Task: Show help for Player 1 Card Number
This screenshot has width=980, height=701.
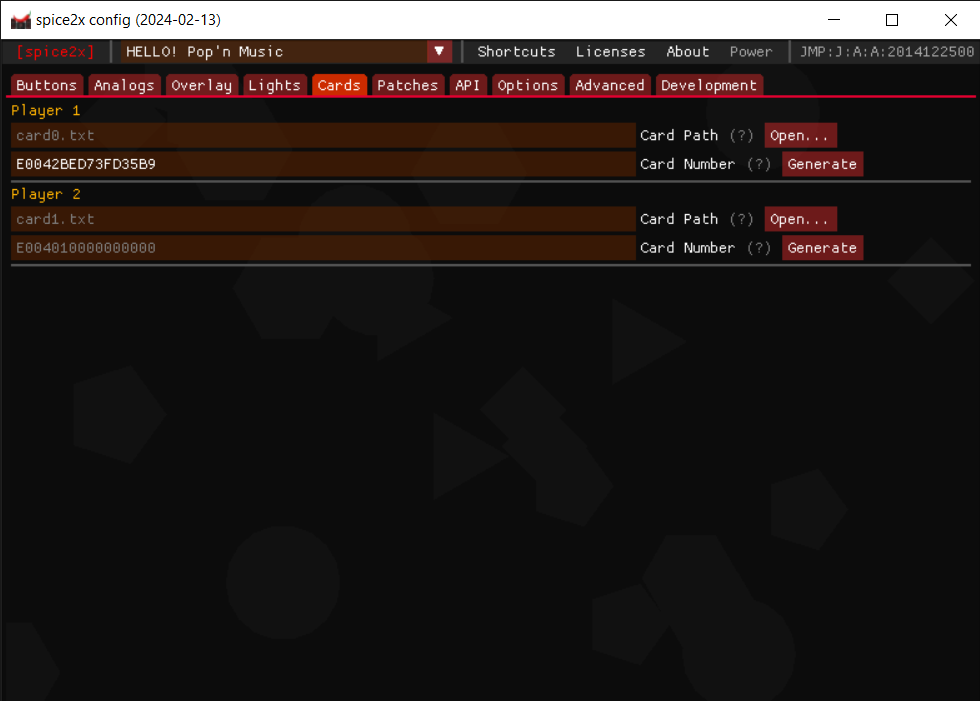Action: pyautogui.click(x=759, y=164)
